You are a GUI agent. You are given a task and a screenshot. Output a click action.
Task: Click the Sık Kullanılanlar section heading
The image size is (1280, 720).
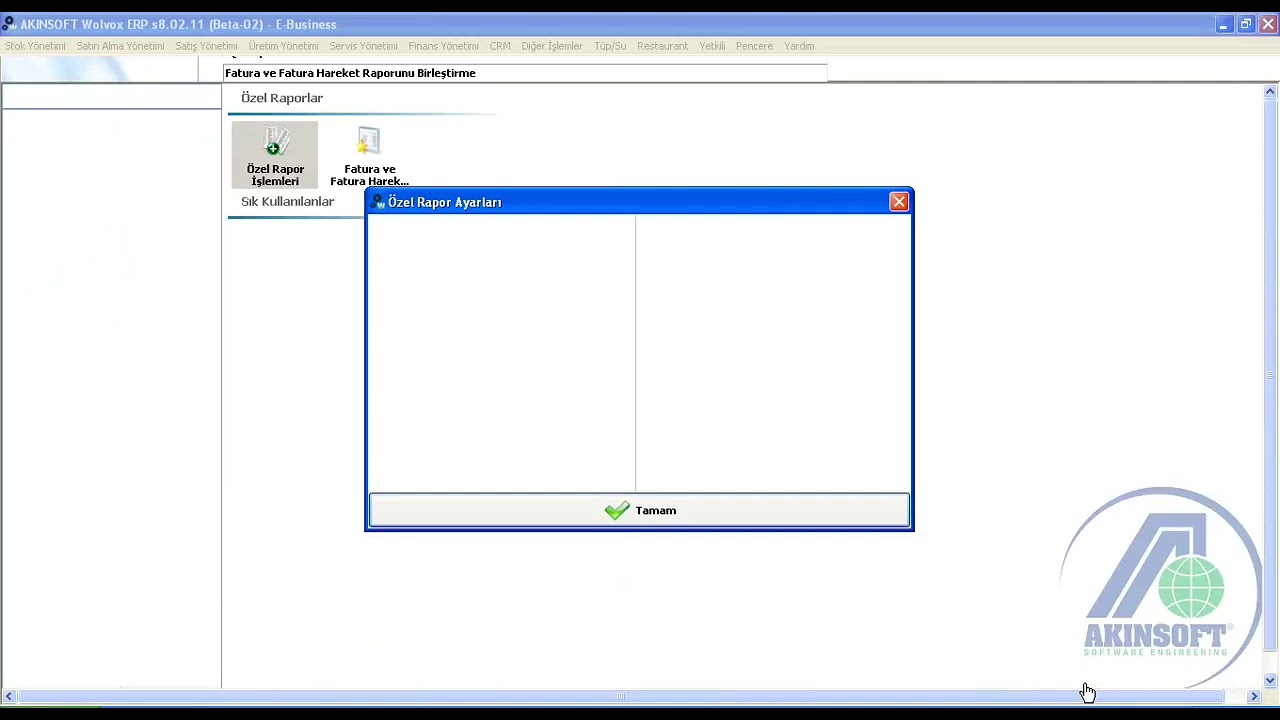coord(287,202)
